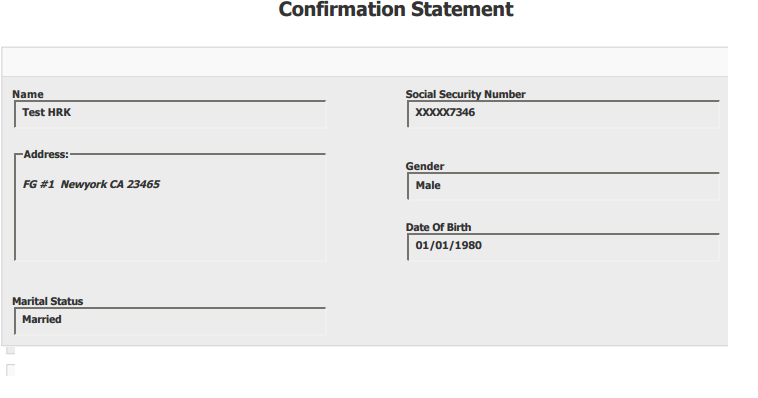Viewport: 758px width, 398px height.
Task: Toggle the second small checkbox below the panel
Action: tap(11, 370)
